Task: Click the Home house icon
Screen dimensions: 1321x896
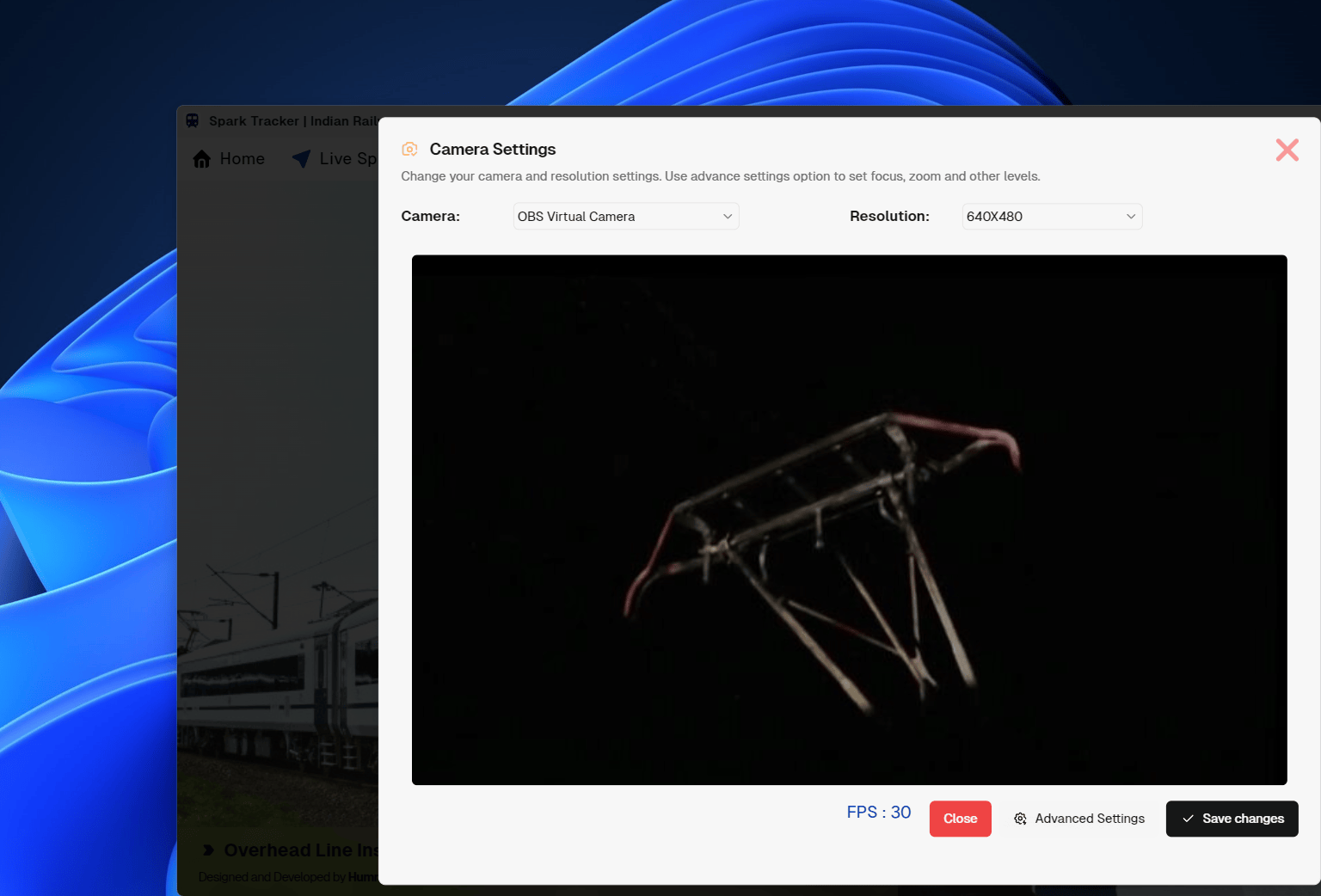Action: (202, 159)
